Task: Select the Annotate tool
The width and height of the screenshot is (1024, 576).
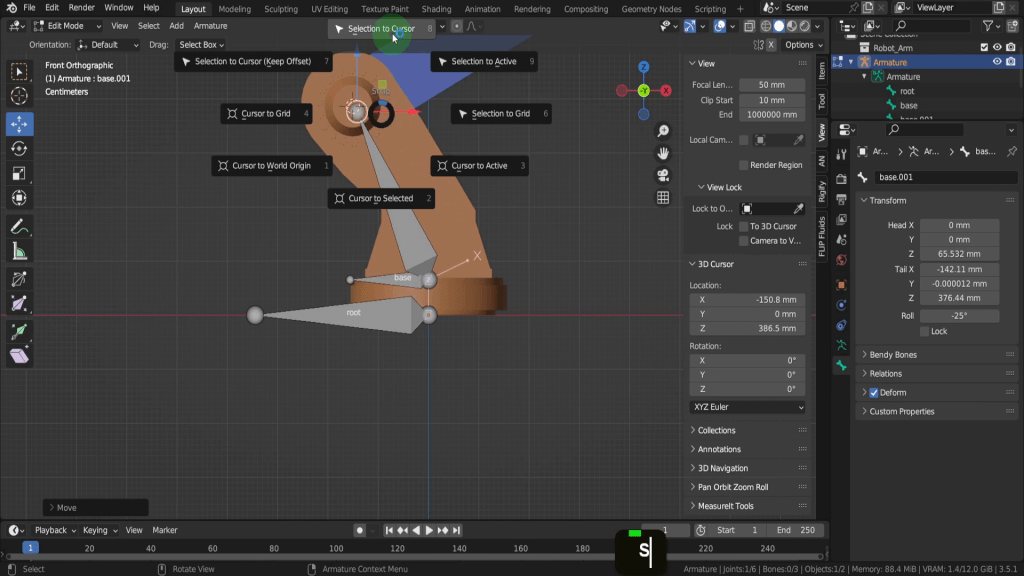Action: tap(19, 227)
